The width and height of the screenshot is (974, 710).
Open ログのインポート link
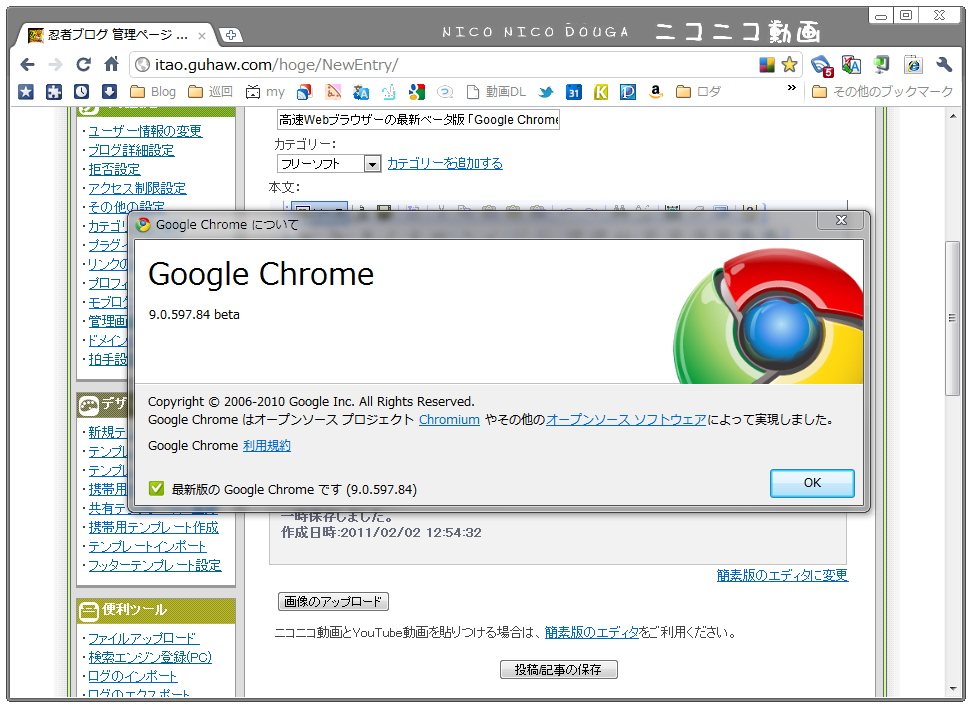coord(133,676)
